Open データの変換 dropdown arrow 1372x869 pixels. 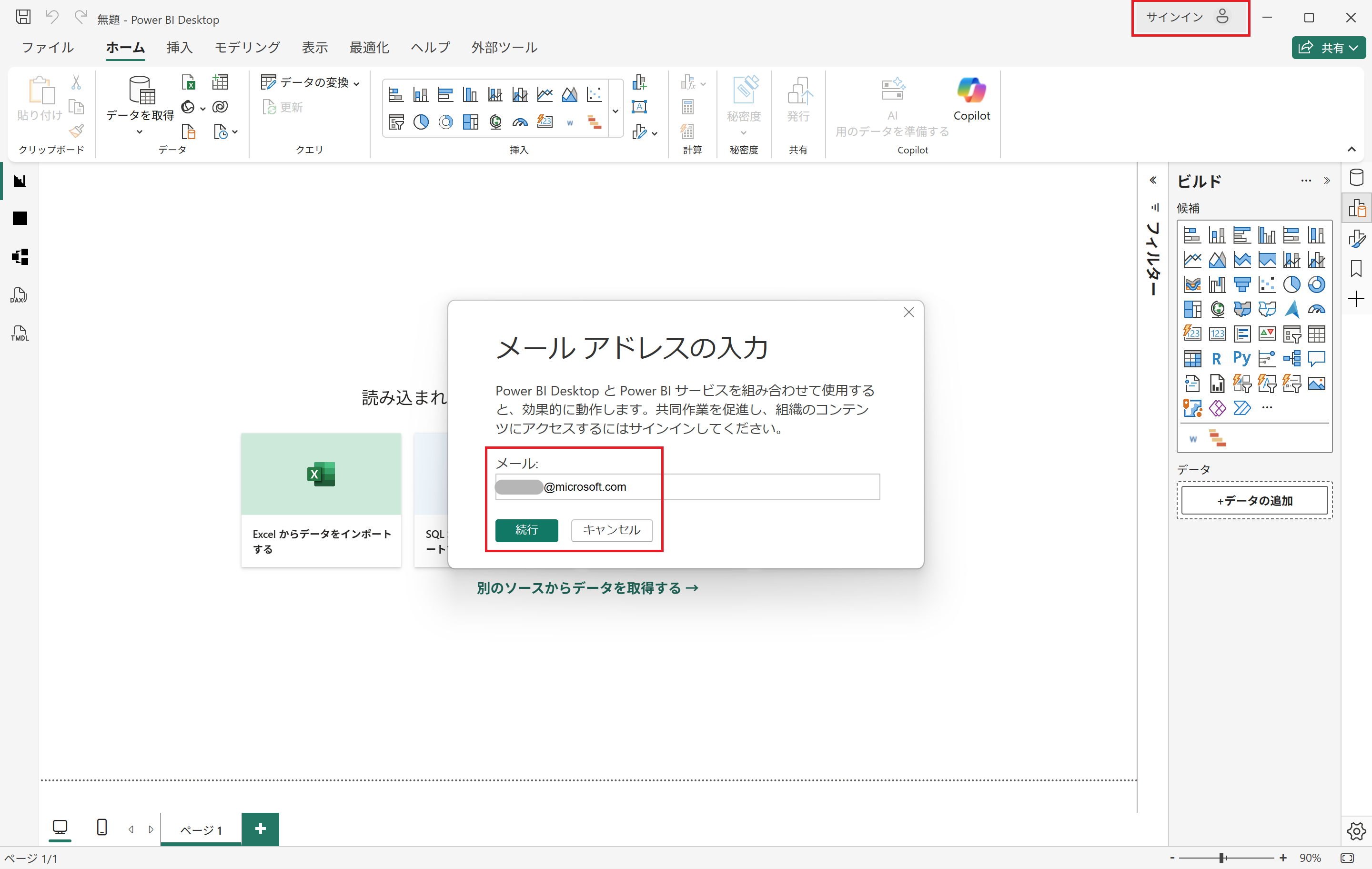click(x=357, y=84)
